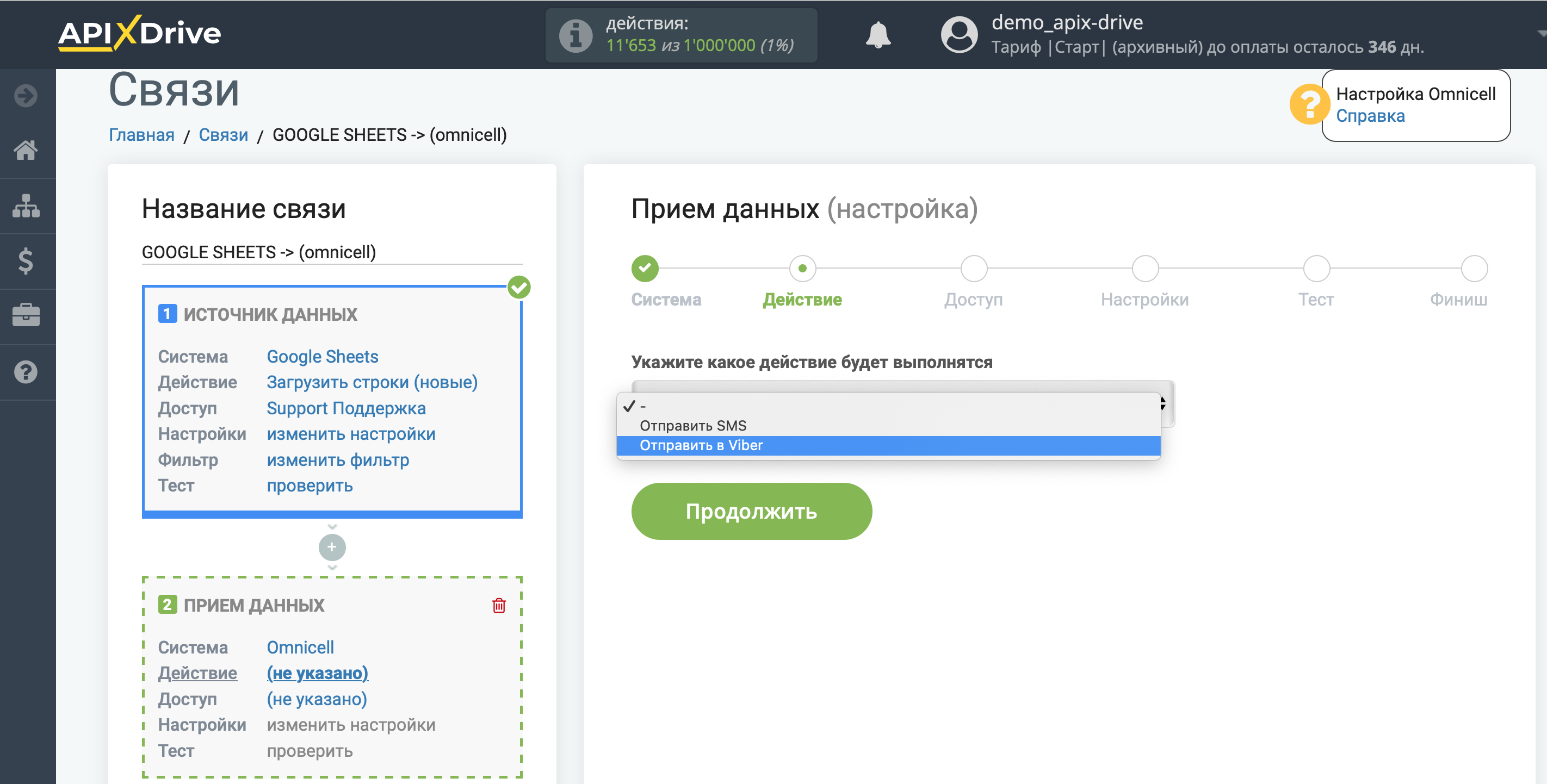
Task: Click Действие '(не указано)' link
Action: click(x=317, y=673)
